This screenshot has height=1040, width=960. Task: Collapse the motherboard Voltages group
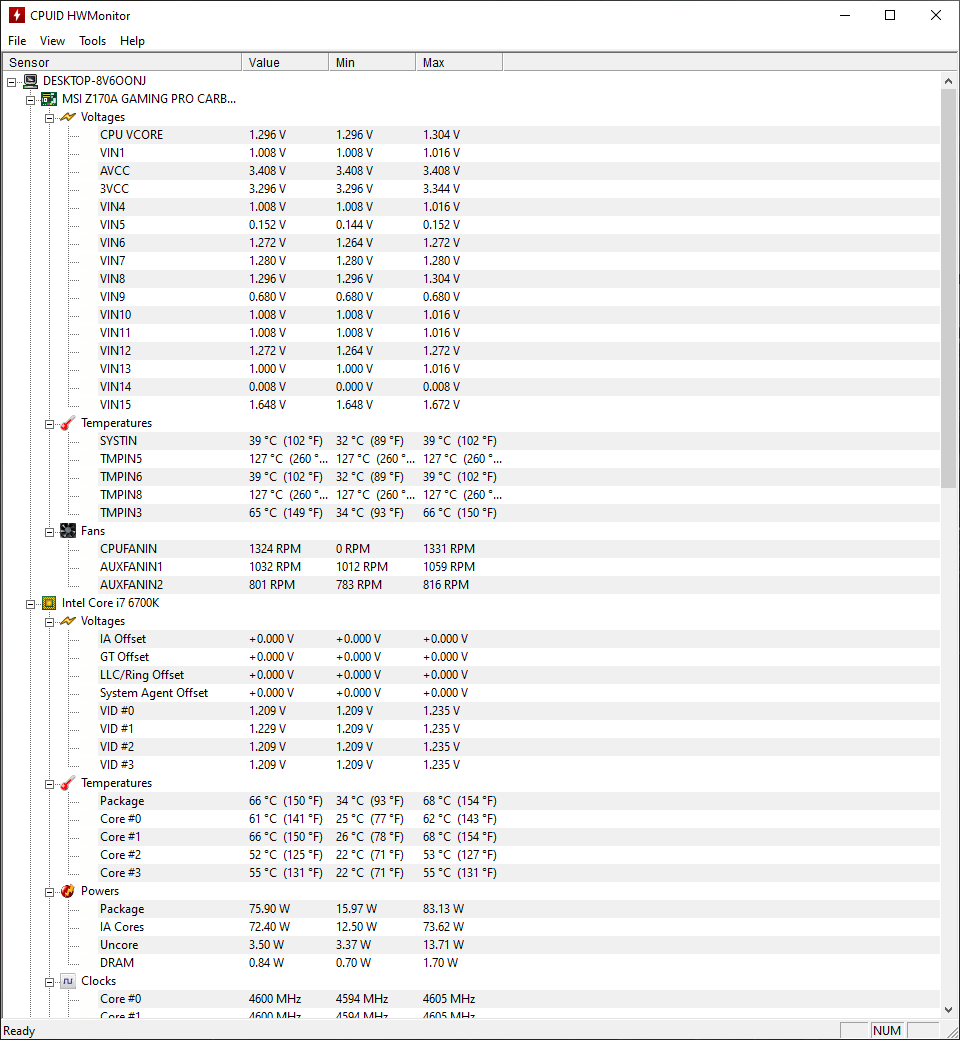tap(49, 118)
